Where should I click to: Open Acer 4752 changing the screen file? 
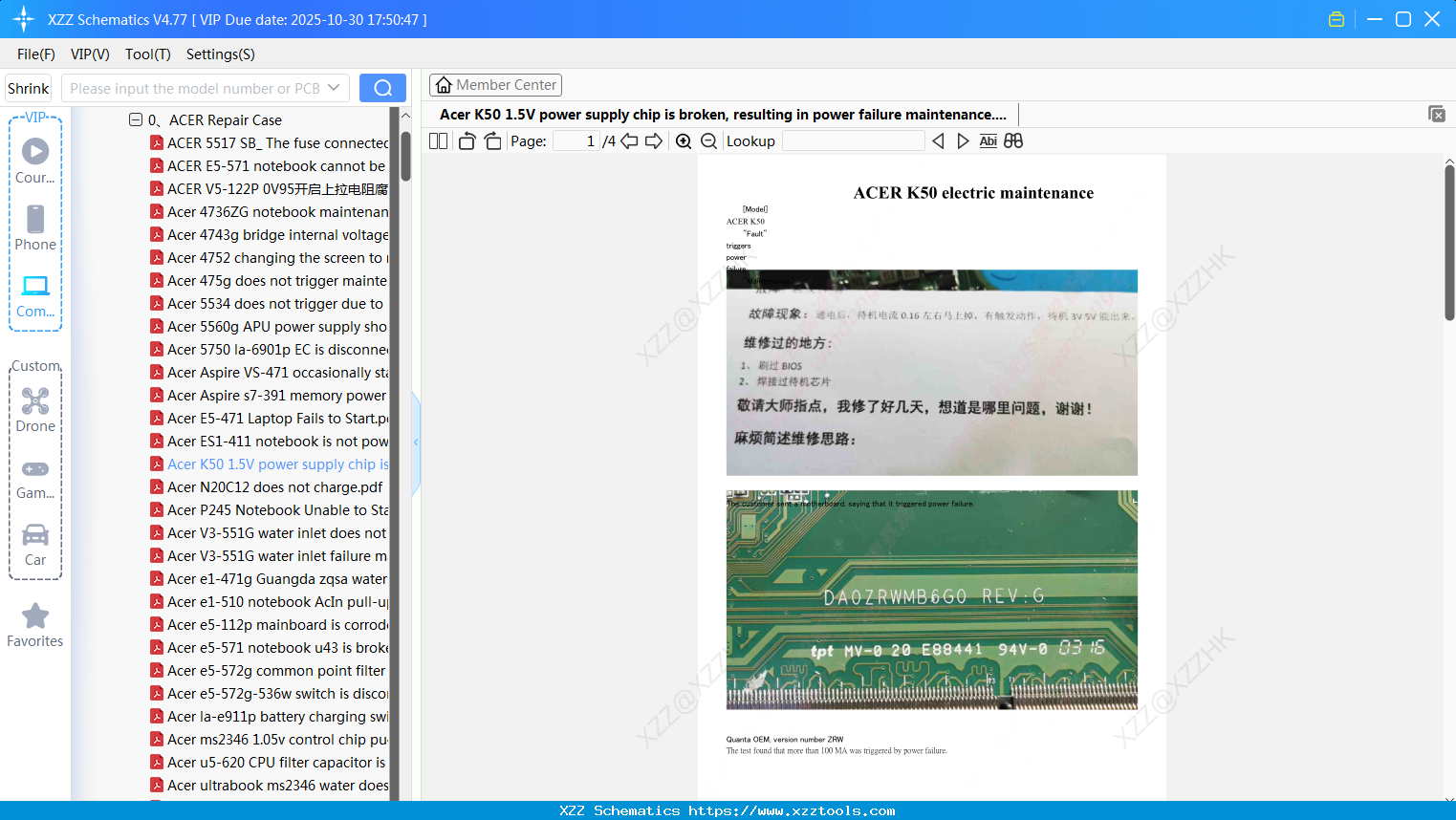pyautogui.click(x=277, y=257)
